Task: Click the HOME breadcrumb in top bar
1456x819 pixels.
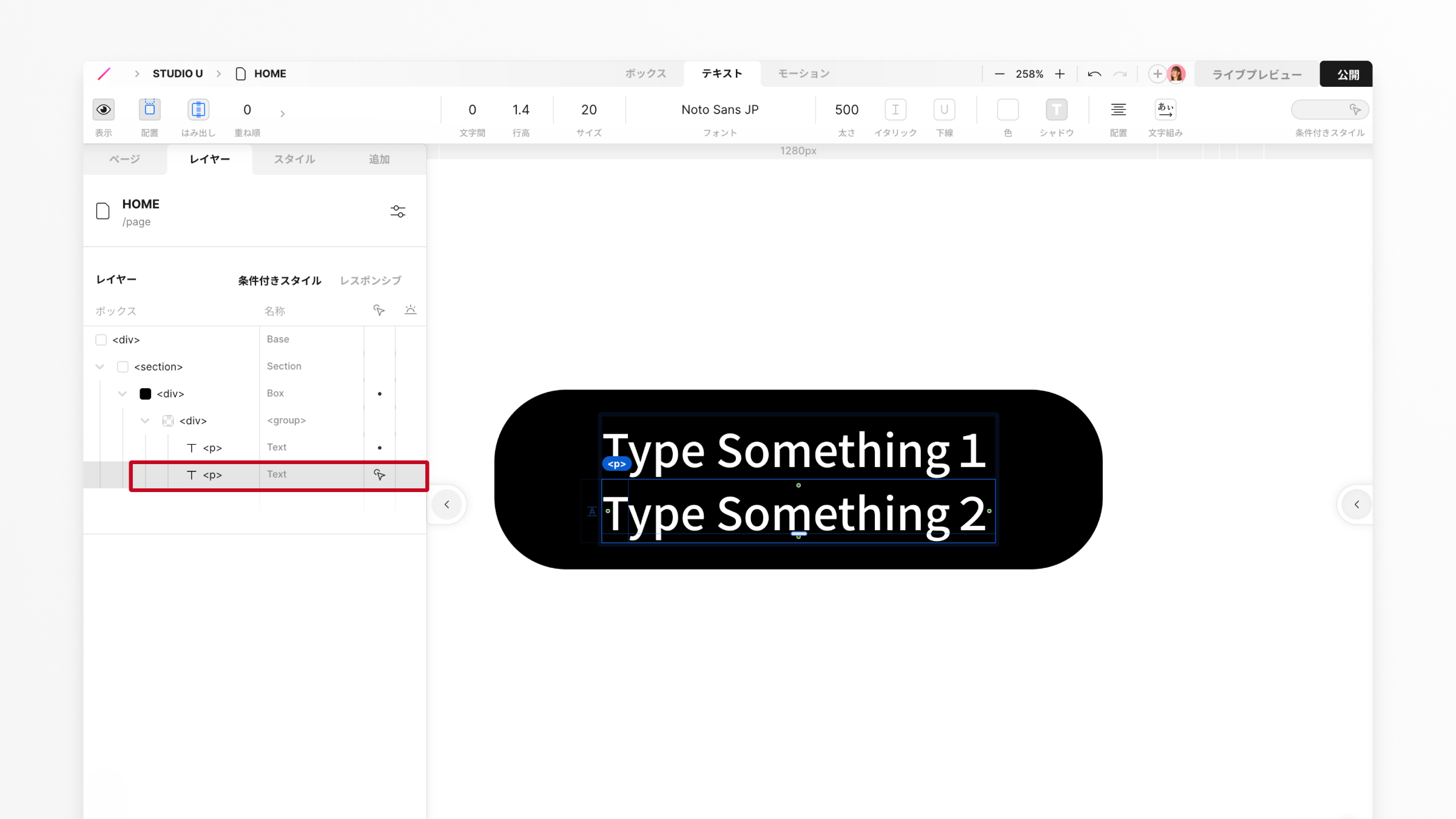Action: point(270,74)
